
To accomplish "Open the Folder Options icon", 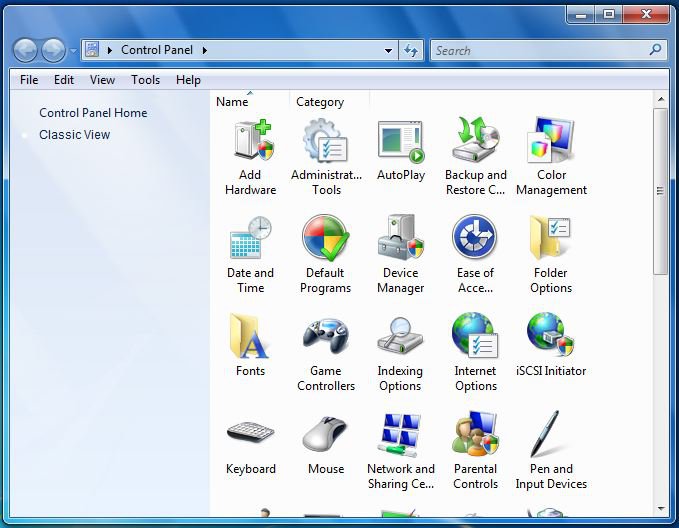I will click(550, 237).
